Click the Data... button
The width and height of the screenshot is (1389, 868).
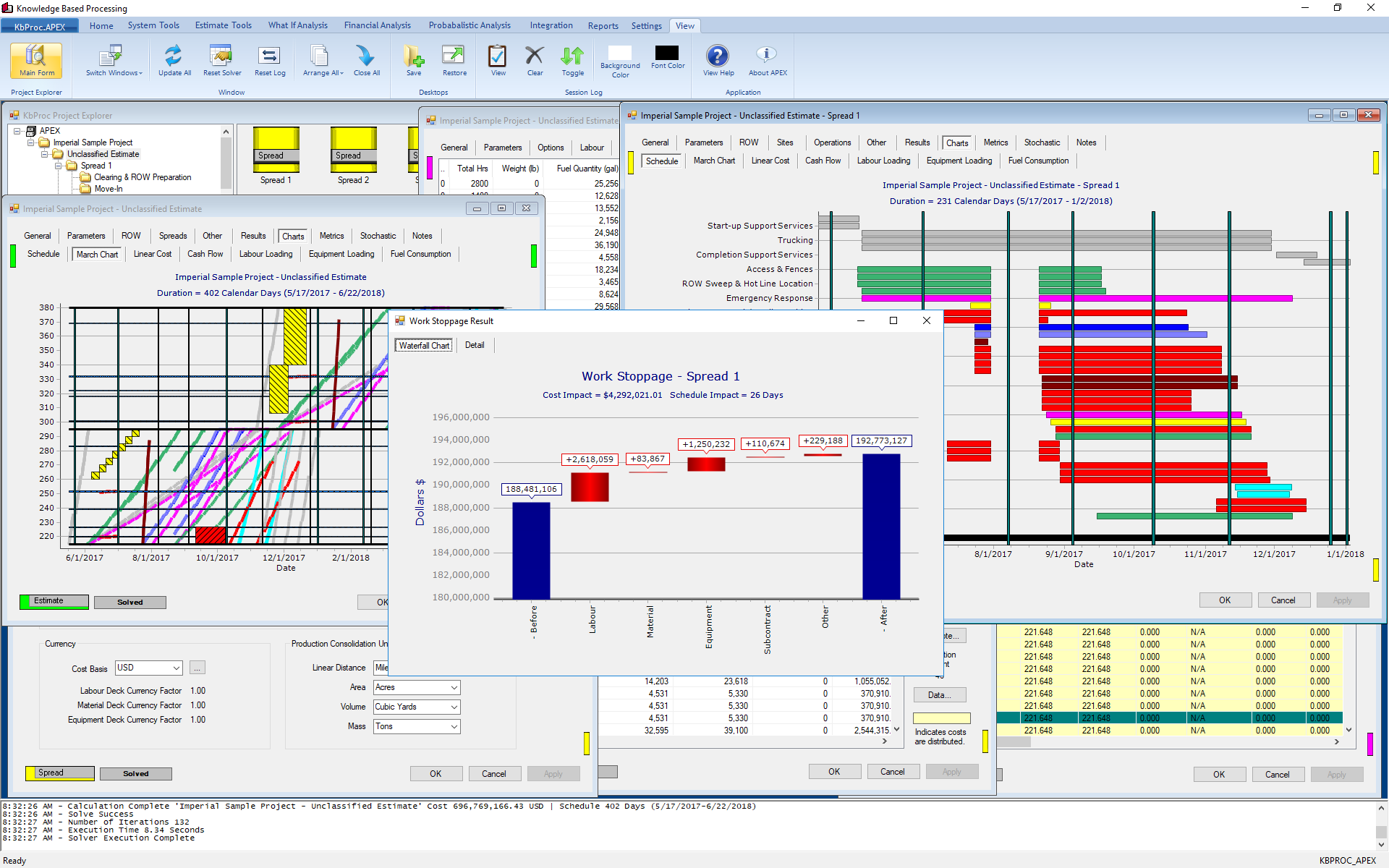[939, 695]
